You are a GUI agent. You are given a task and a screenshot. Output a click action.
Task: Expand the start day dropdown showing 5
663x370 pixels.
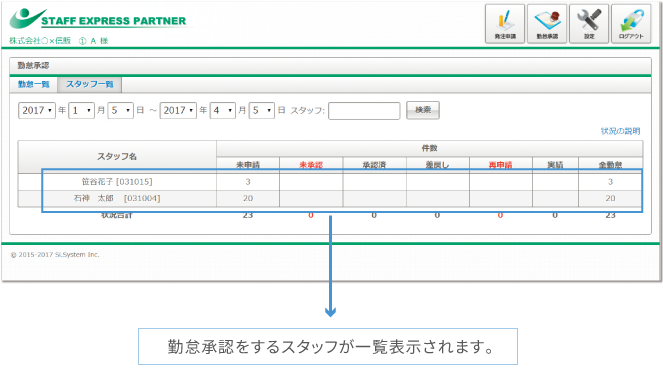[x=121, y=110]
